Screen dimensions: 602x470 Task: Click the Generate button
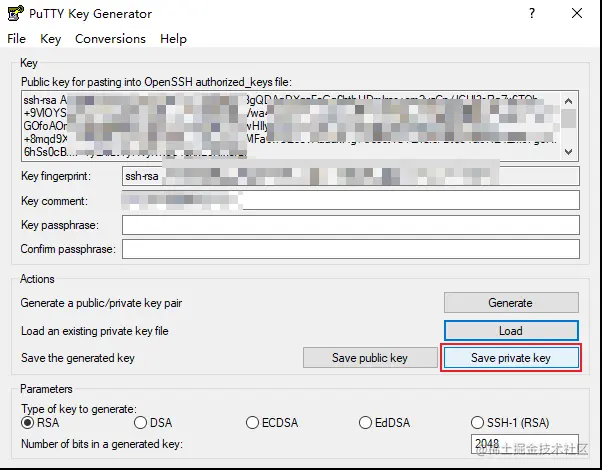click(x=511, y=303)
